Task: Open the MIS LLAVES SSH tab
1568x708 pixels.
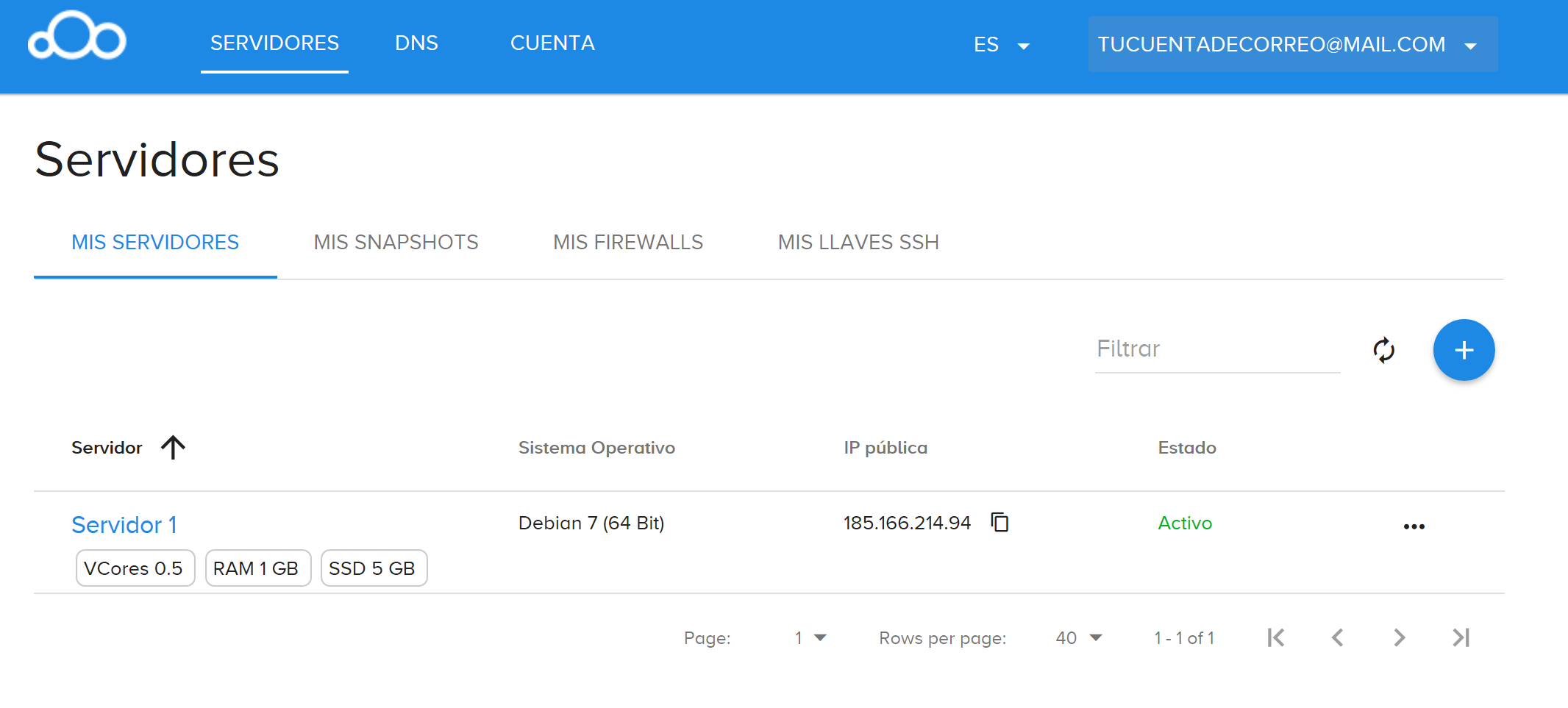Action: tap(858, 242)
